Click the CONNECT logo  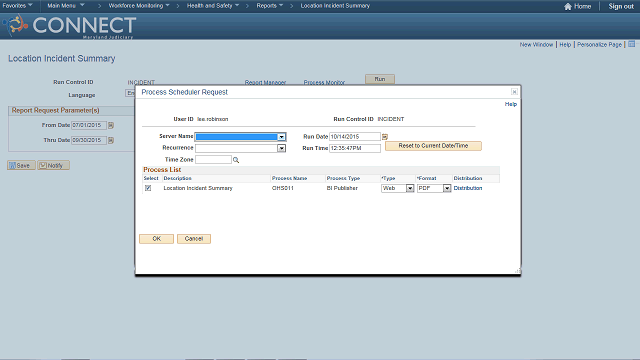(x=70, y=26)
